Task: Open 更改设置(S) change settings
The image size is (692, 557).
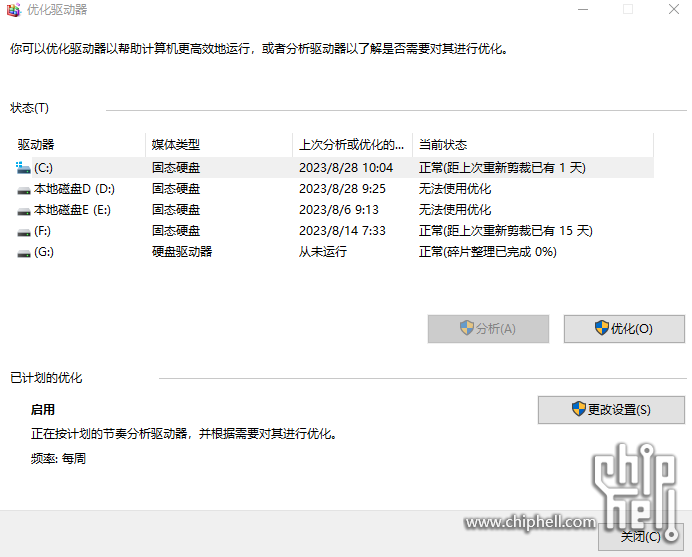Action: tap(611, 410)
